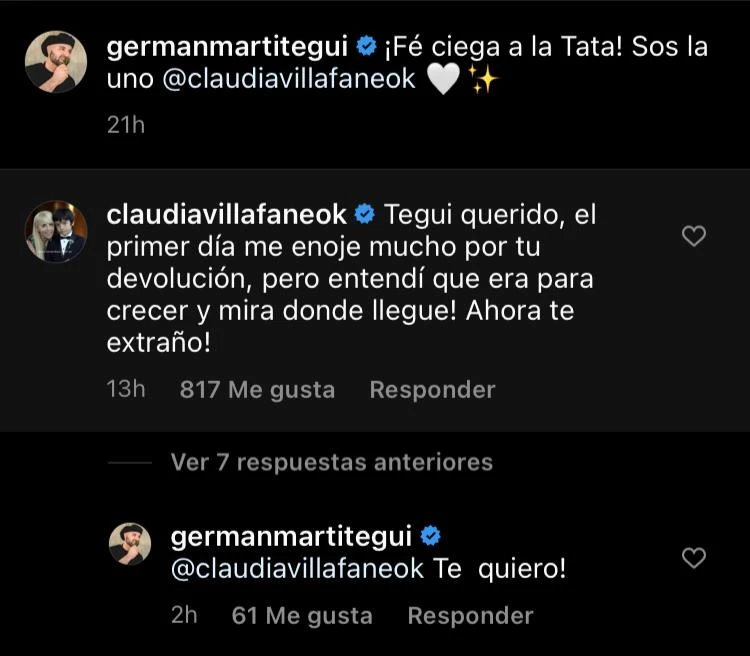This screenshot has height=656, width=750.
Task: Click the 13h timestamp on claudiavillafaneok's comment
Action: (x=126, y=389)
